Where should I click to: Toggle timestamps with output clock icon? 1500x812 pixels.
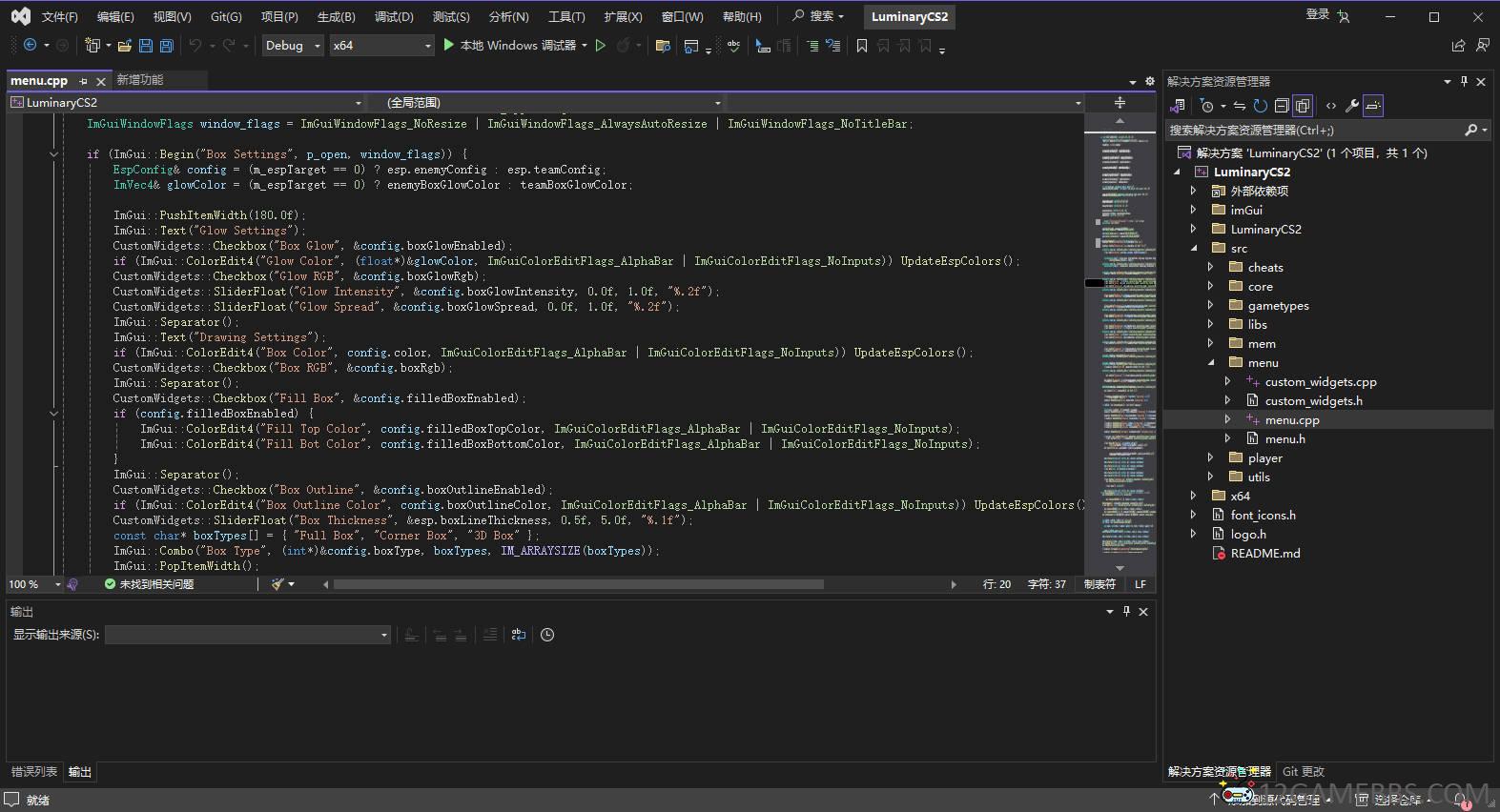pos(547,635)
